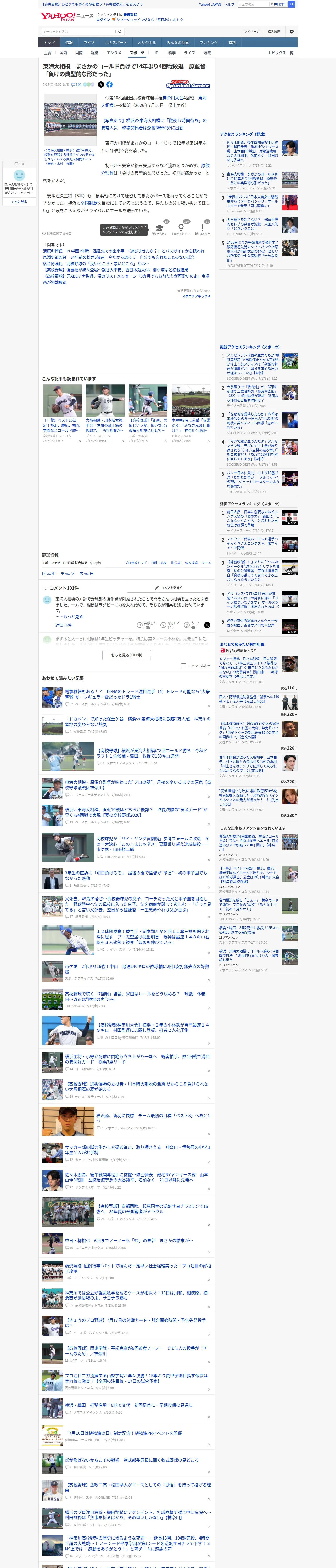This screenshot has width=336, height=1568.
Task: Click the commenter avatar on top comment
Action: (x=47, y=600)
